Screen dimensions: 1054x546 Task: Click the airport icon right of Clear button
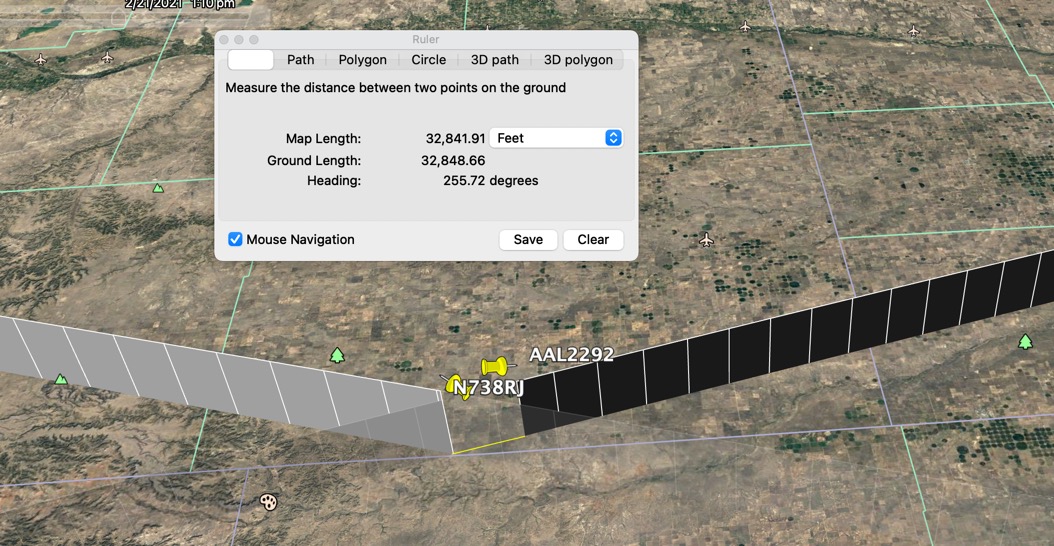point(707,240)
